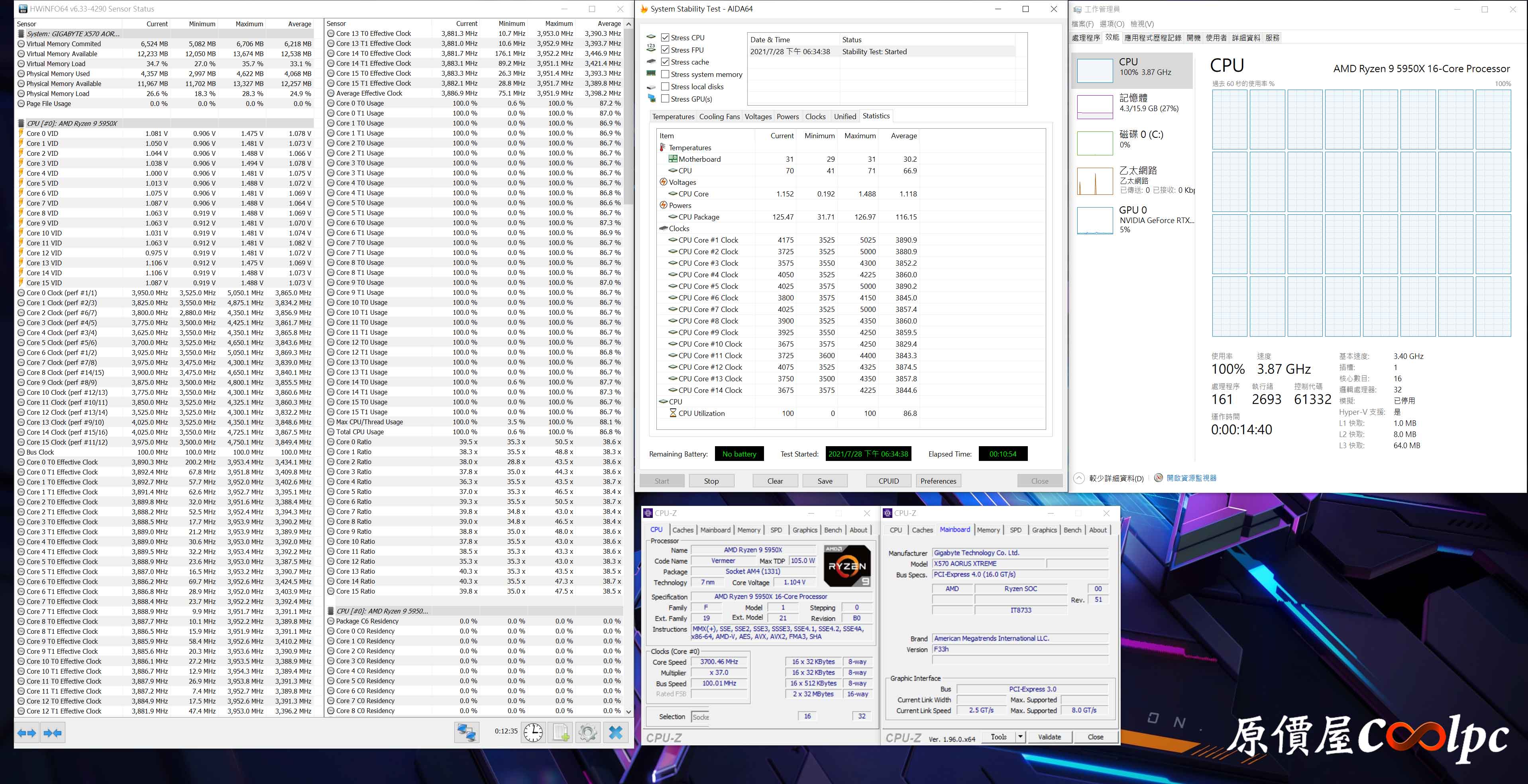Viewport: 1528px width, 784px height.
Task: Click HWiNFO title bar icon
Action: [23, 9]
